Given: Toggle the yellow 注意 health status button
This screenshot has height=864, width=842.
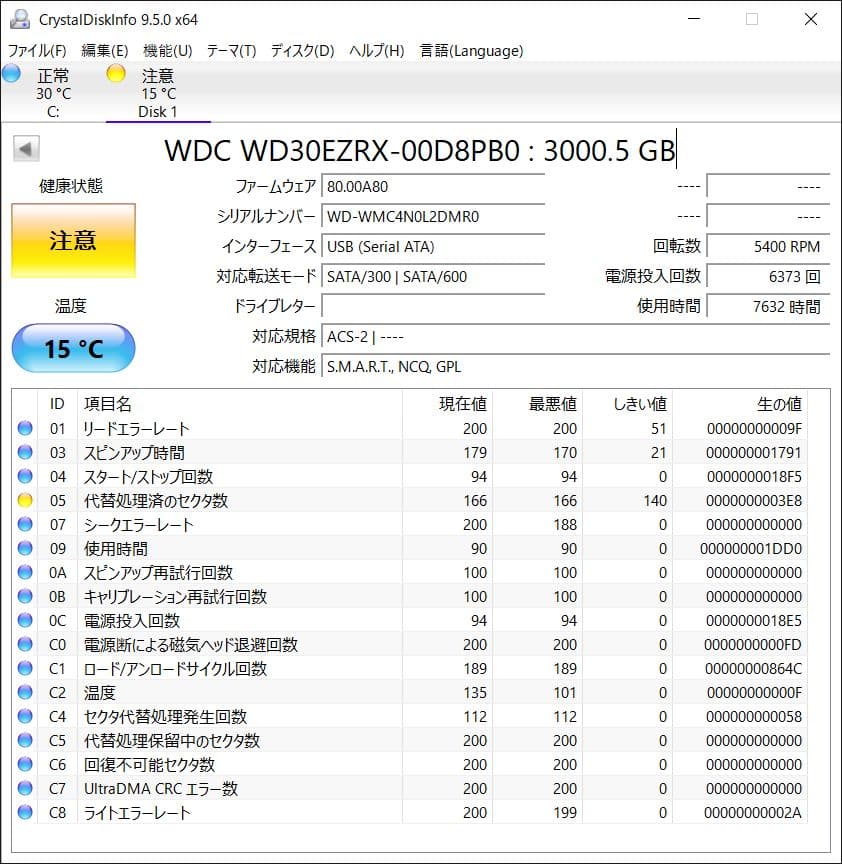Looking at the screenshot, I should point(73,240).
